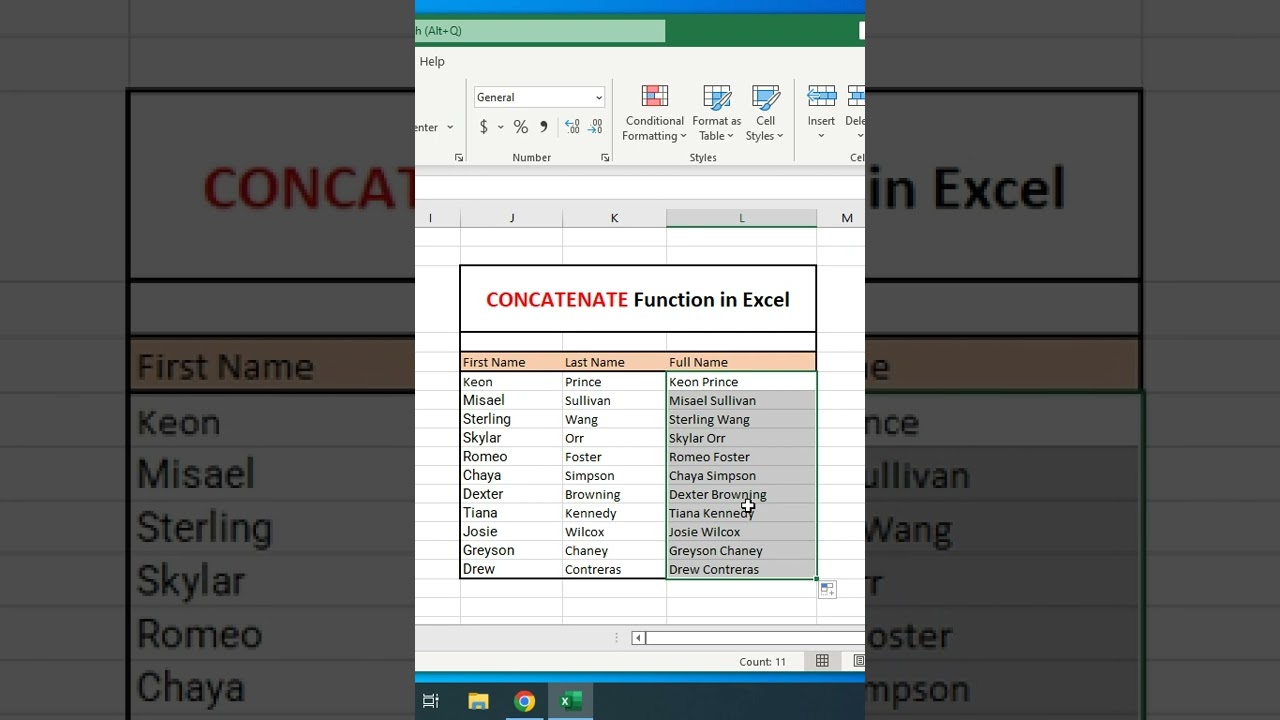Viewport: 1280px width, 720px height.
Task: Select the Full Name header cell
Action: click(x=741, y=362)
